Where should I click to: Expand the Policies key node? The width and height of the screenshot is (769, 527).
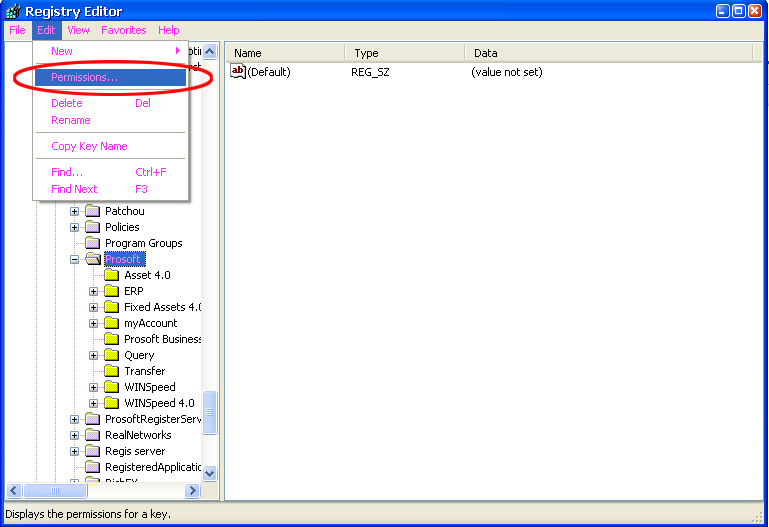75,227
